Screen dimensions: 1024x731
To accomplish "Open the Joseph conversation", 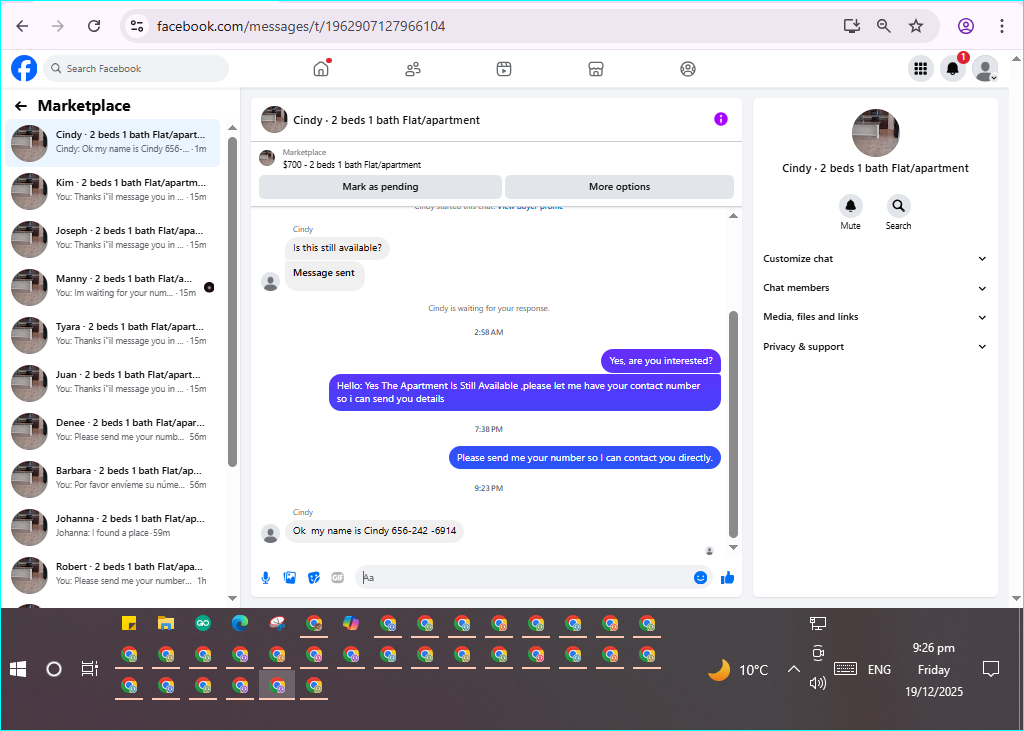I will (x=112, y=239).
